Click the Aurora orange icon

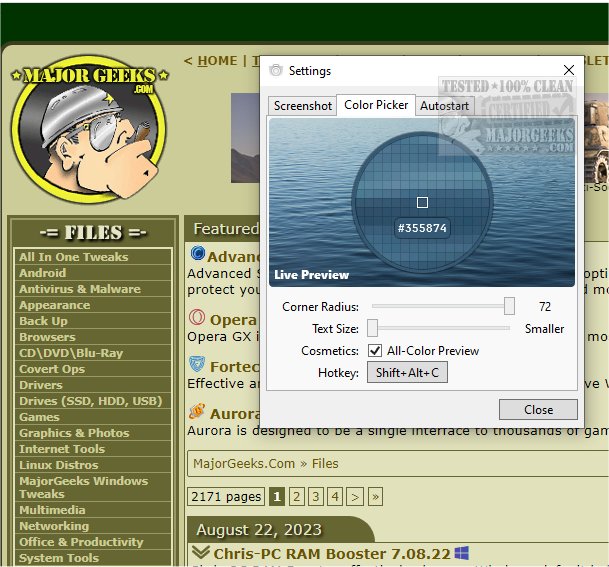pyautogui.click(x=197, y=411)
